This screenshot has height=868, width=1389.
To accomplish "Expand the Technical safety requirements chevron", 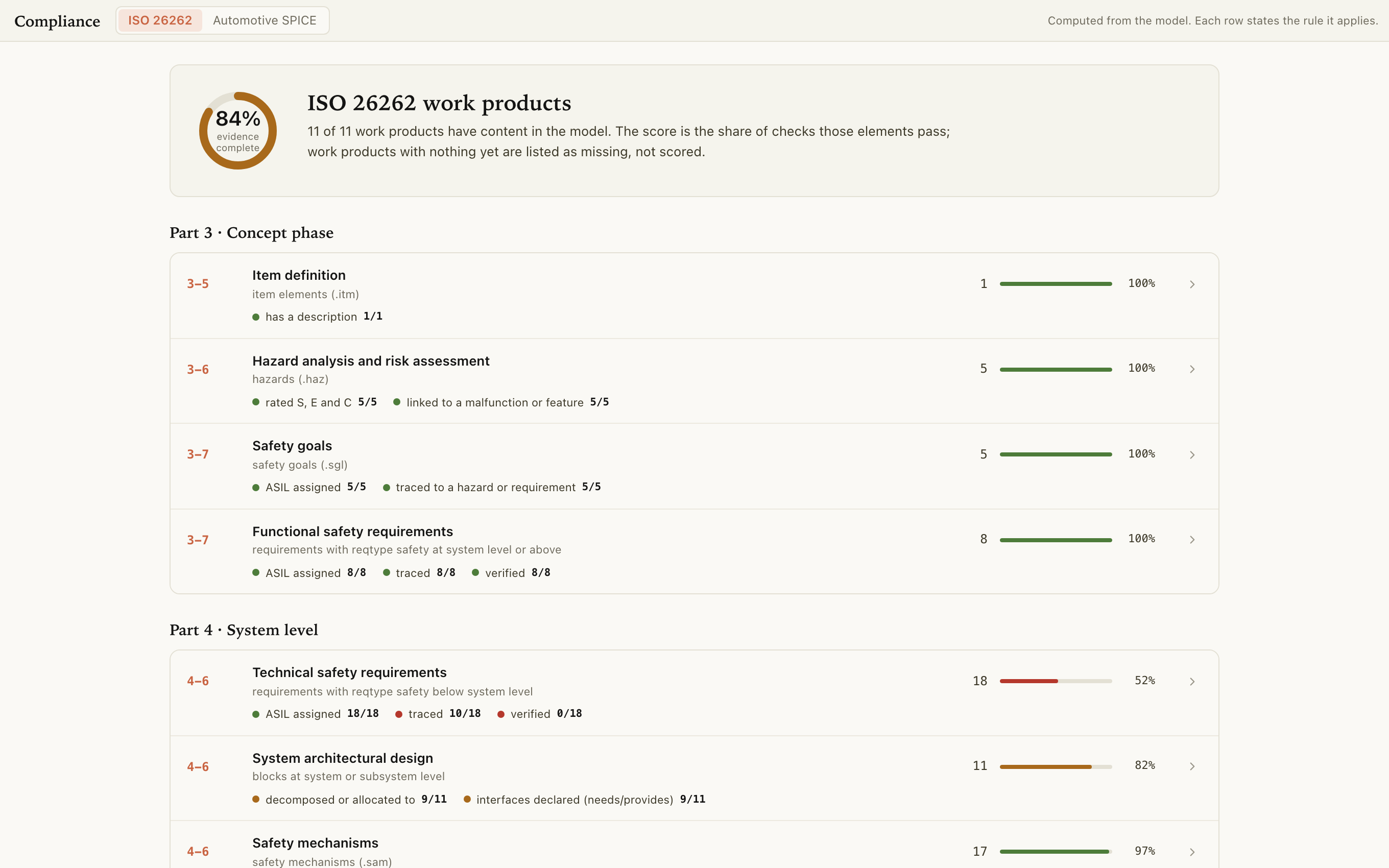I will [1192, 682].
